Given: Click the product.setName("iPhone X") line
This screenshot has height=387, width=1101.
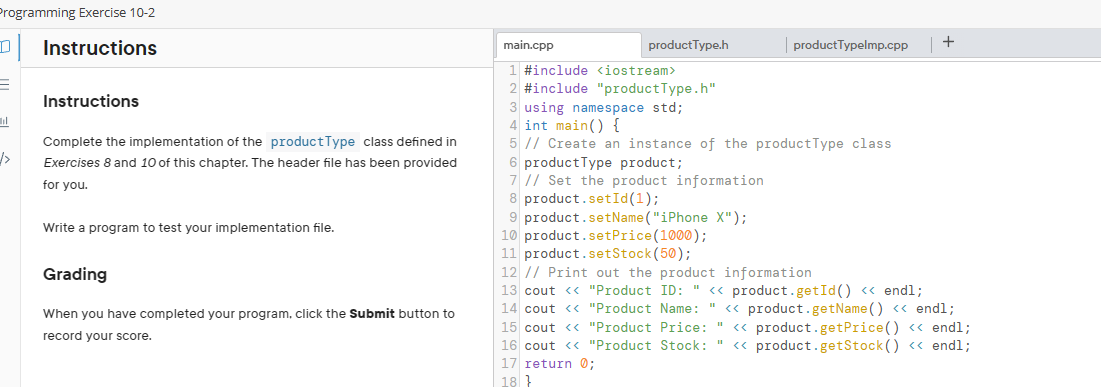Looking at the screenshot, I should (636, 217).
